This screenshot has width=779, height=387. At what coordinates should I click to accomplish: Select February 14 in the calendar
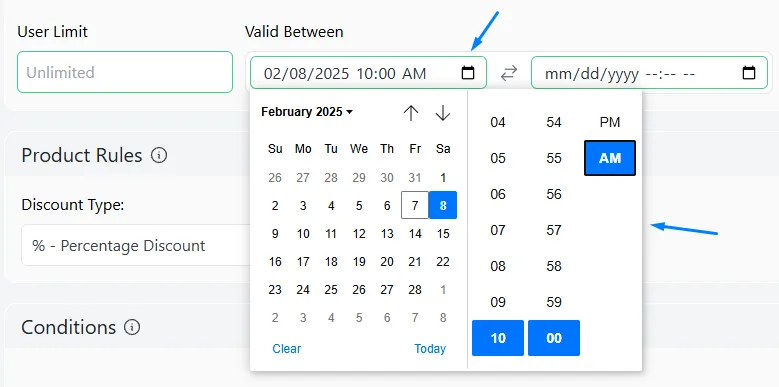click(415, 233)
